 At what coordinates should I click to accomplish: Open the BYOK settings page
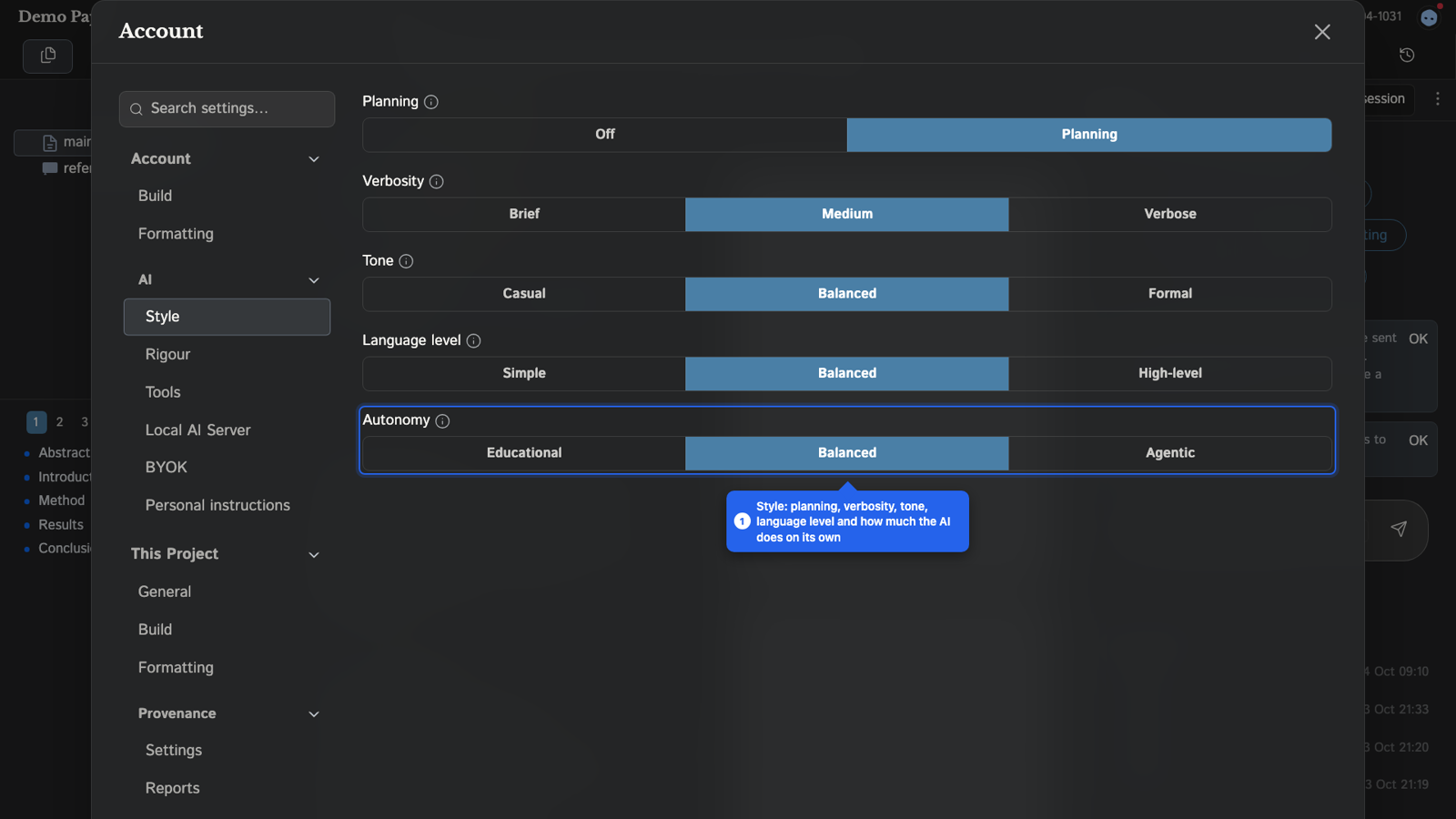click(x=227, y=468)
